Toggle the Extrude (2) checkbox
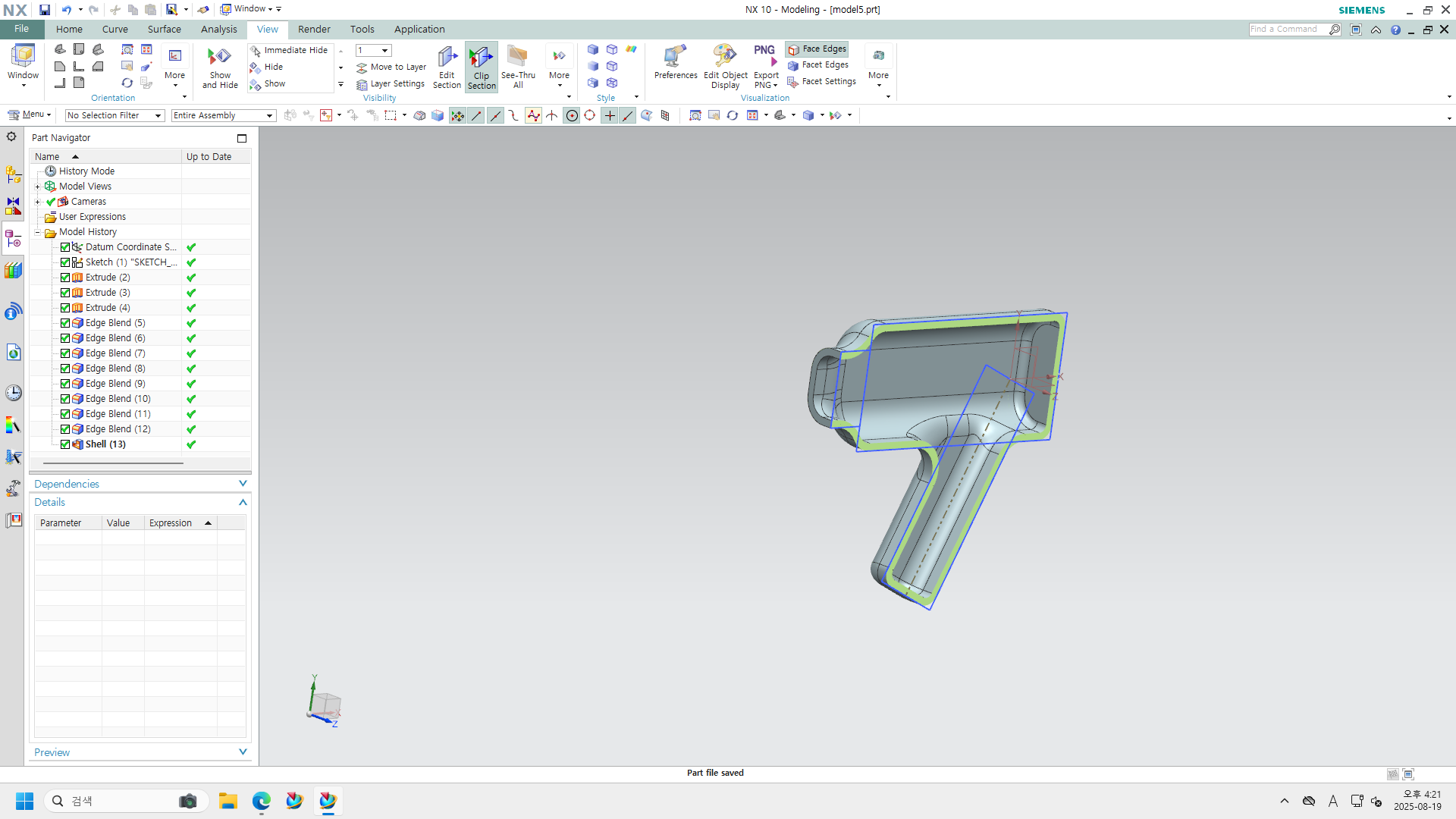 coord(65,278)
